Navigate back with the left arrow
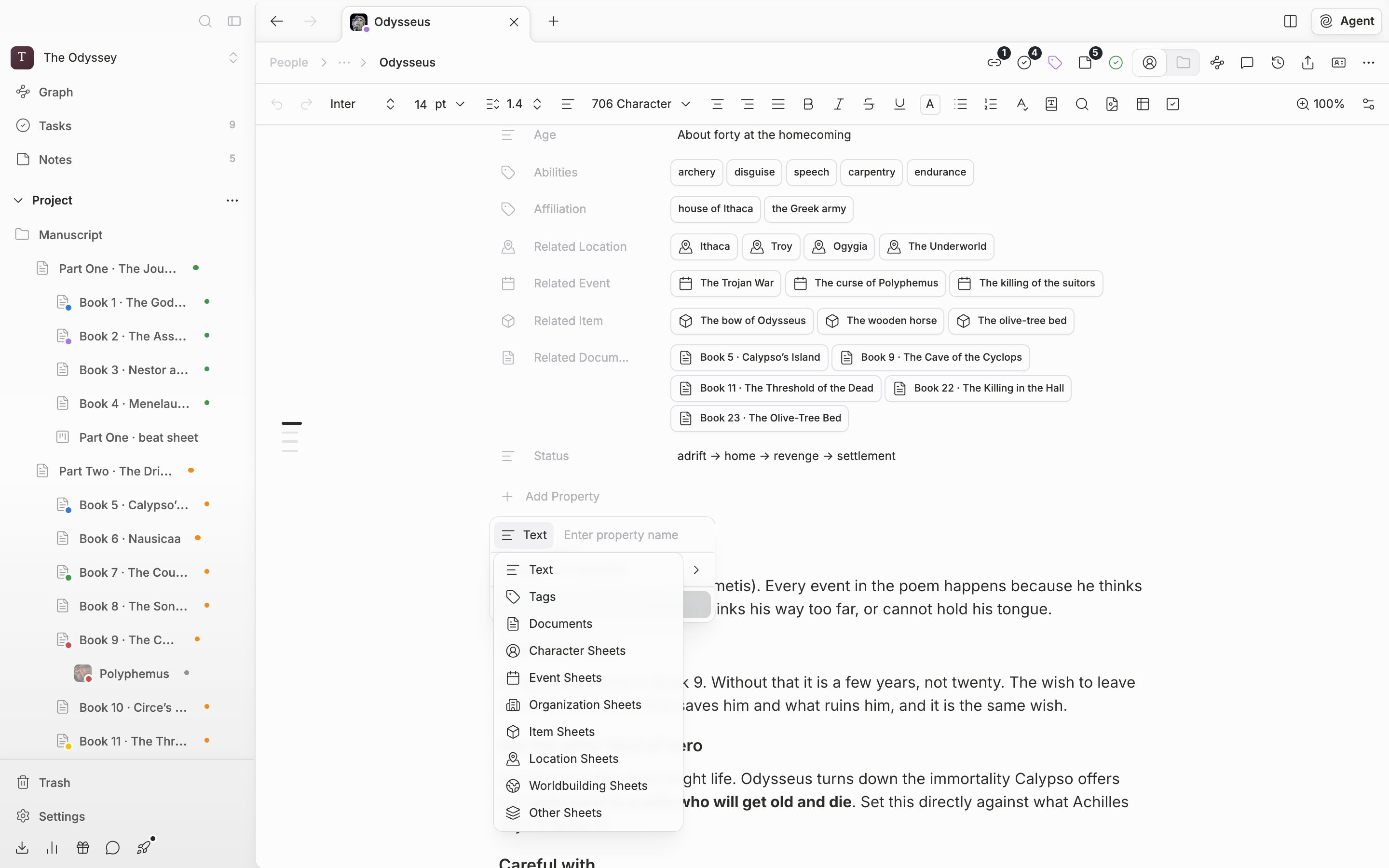Viewport: 1389px width, 868px height. (277, 21)
